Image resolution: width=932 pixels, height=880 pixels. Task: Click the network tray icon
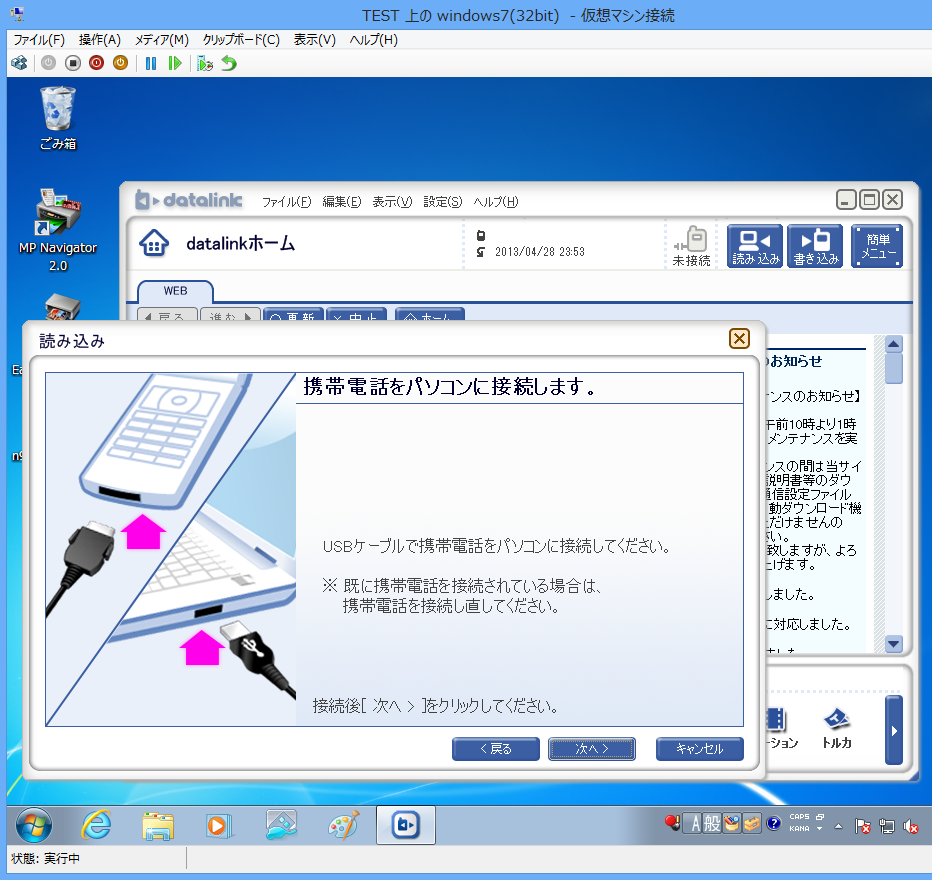pos(887,826)
